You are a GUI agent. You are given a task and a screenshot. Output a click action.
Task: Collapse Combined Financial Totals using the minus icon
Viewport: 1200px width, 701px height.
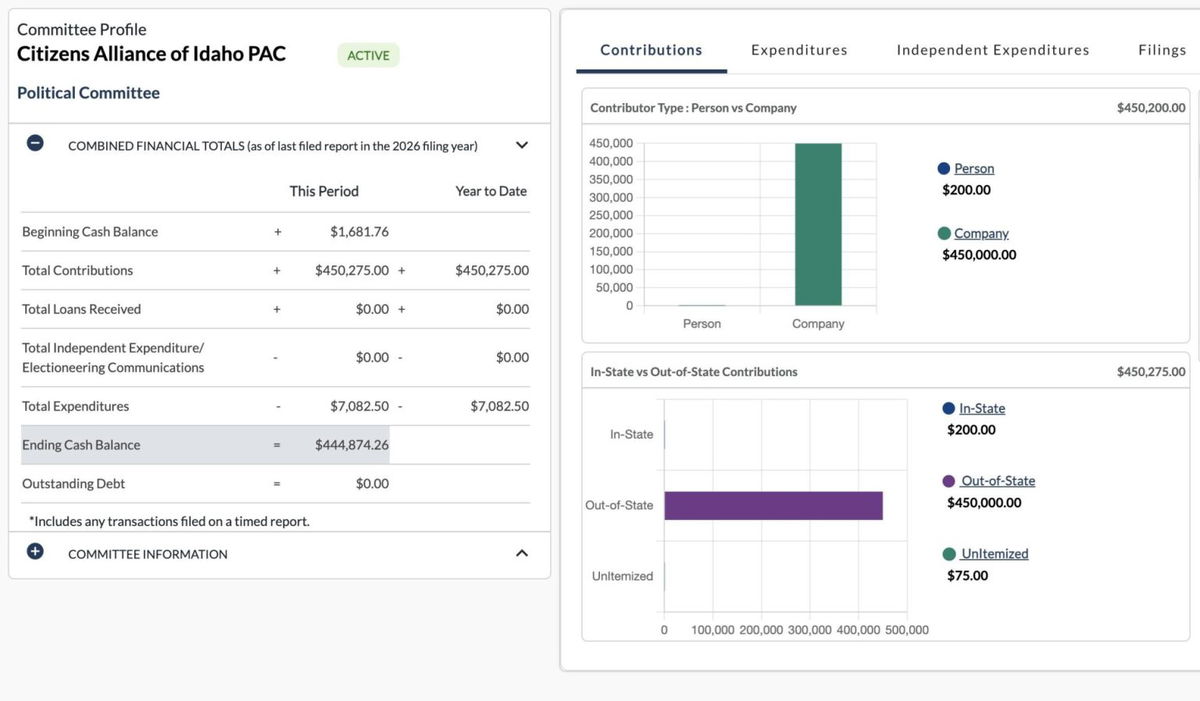pos(35,143)
